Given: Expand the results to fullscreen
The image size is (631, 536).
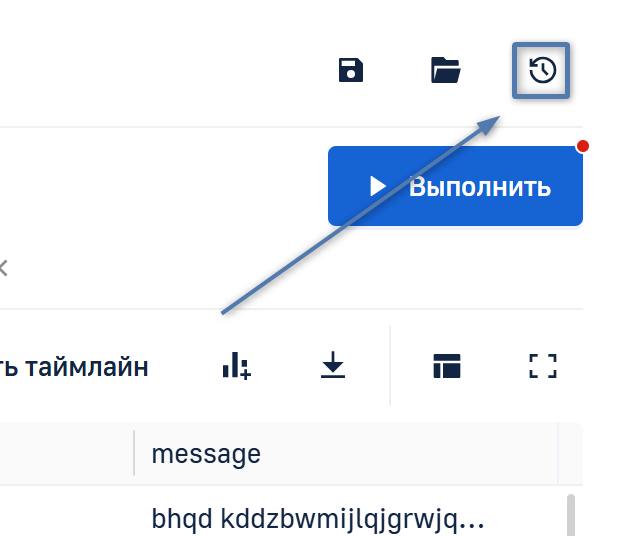Looking at the screenshot, I should point(542,366).
